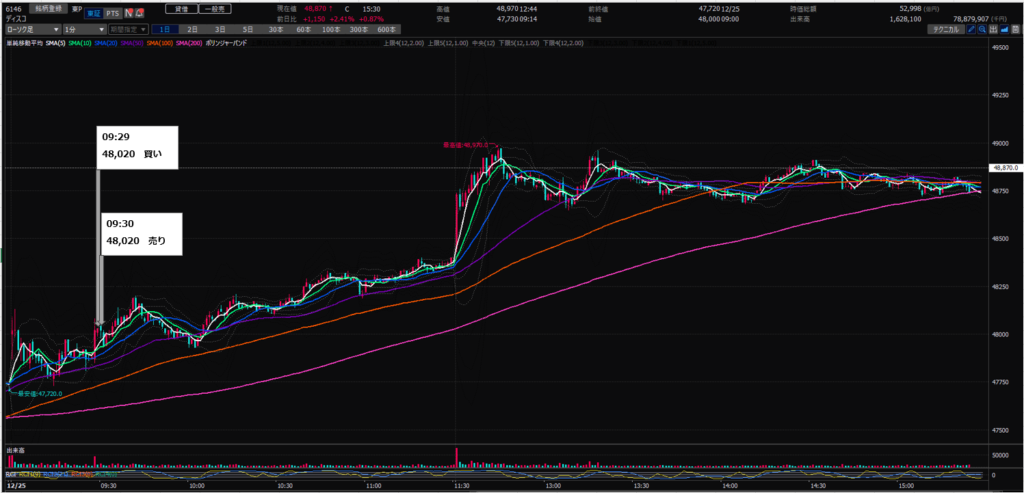This screenshot has height=493, width=1024.
Task: Open the ローソク足 chart type dropdown
Action: (x=30, y=31)
